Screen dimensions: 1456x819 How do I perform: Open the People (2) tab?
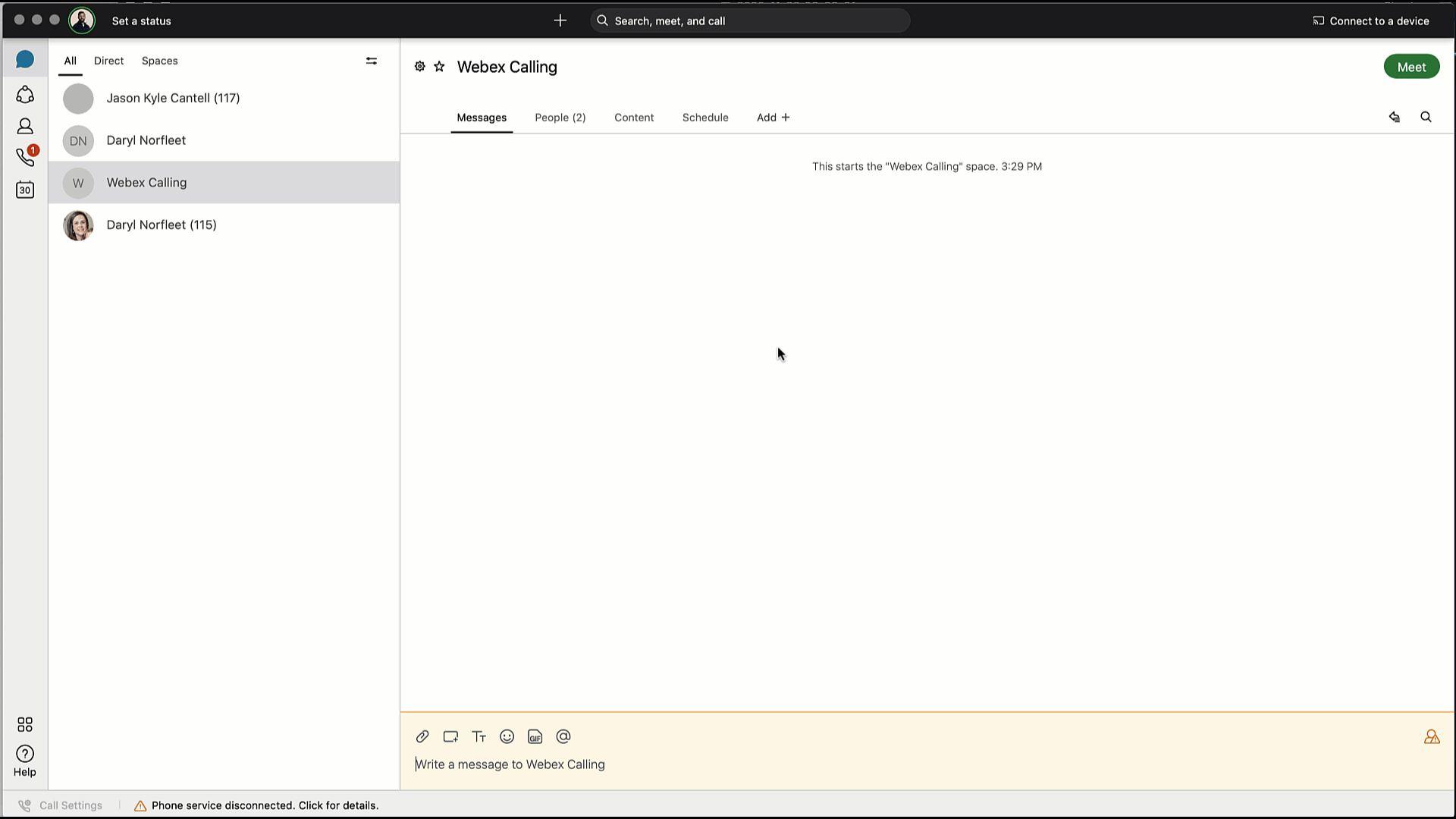(x=560, y=118)
